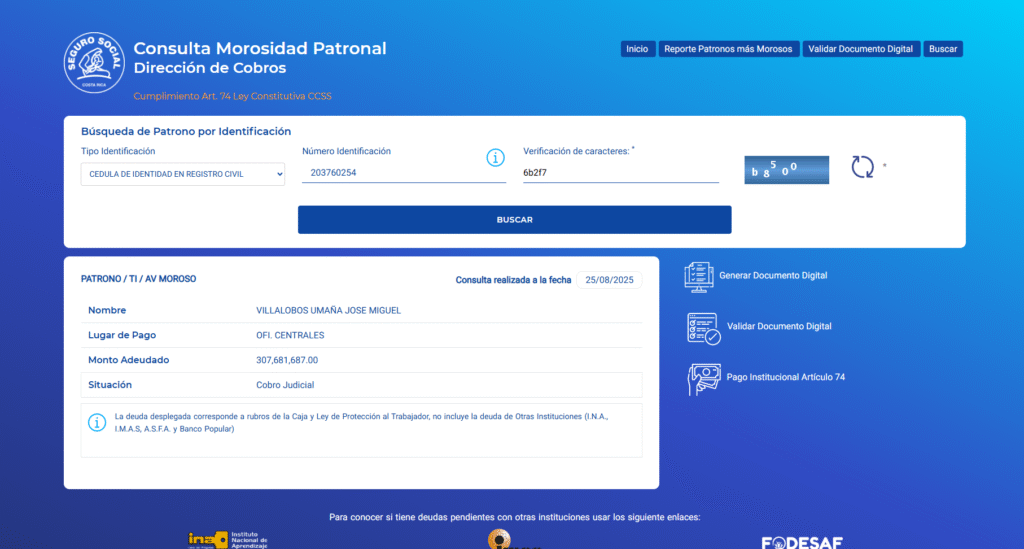The width and height of the screenshot is (1024, 549).
Task: Open the Tipo Identificación dropdown
Action: click(183, 174)
